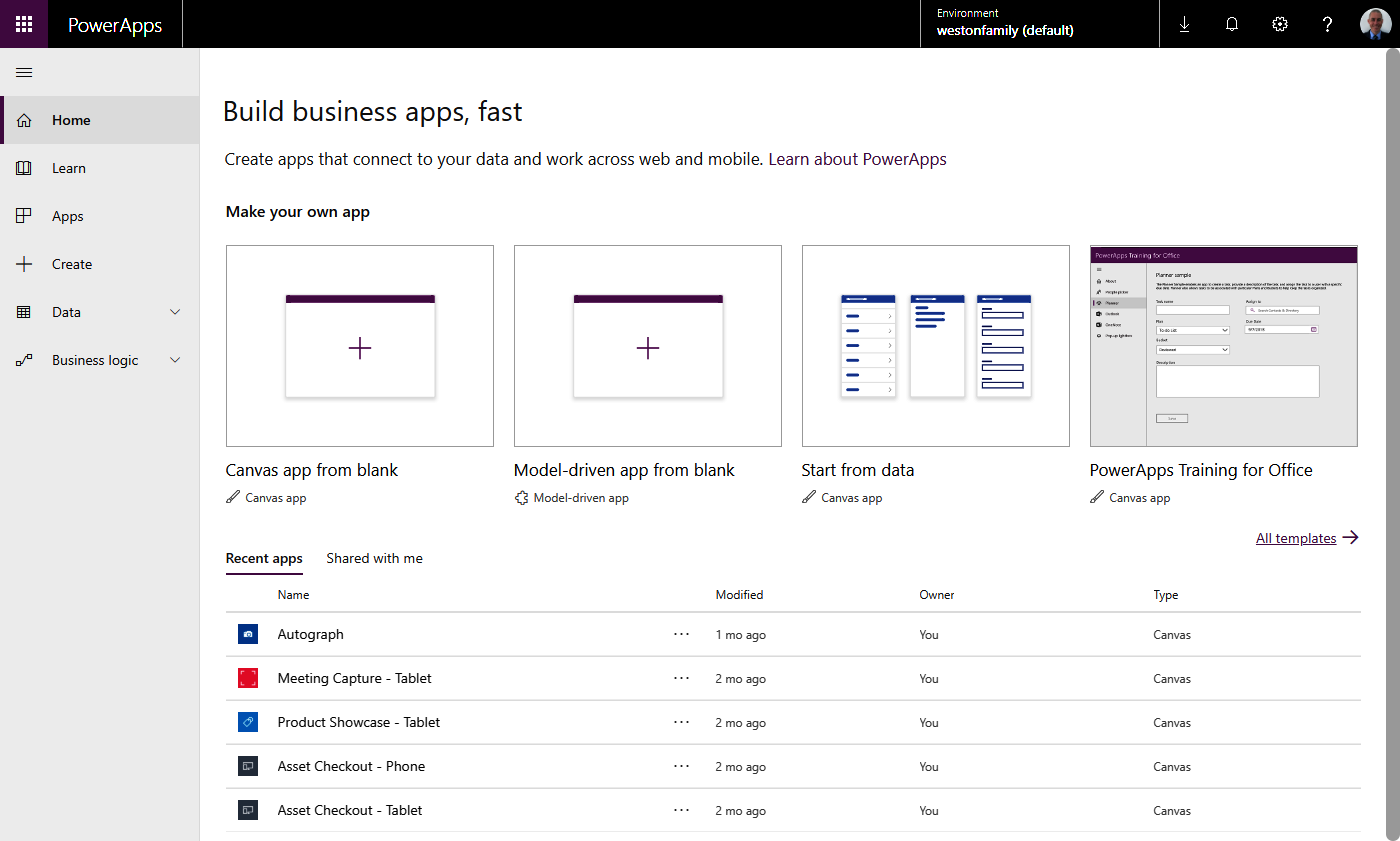
Task: Click the Product Showcase app icon
Action: 248,722
